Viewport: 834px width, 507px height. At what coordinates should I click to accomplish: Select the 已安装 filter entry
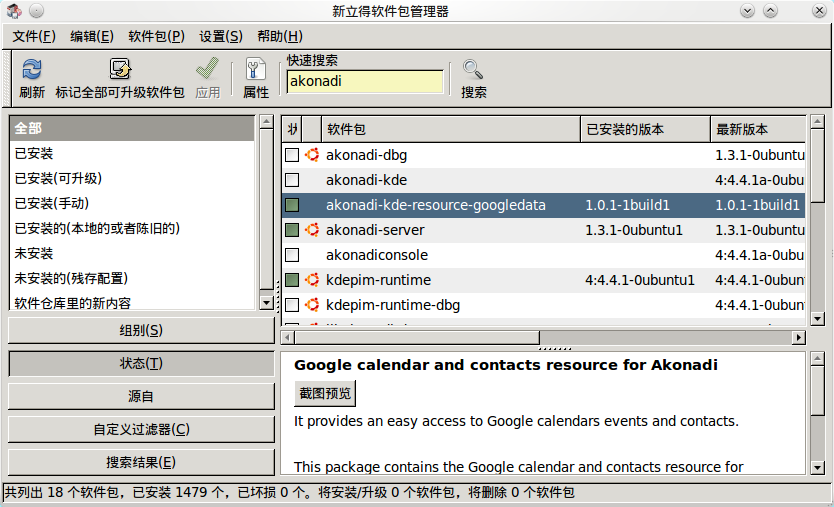(x=132, y=153)
